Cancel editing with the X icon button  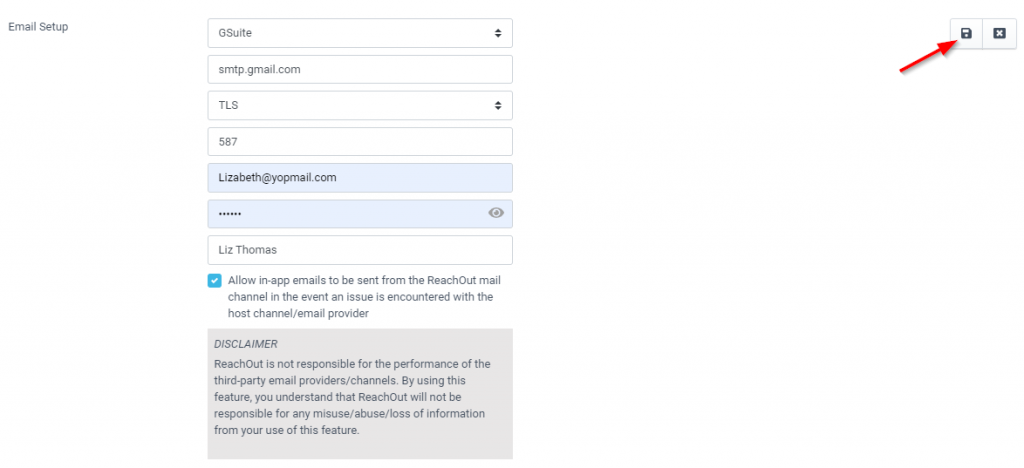(999, 33)
